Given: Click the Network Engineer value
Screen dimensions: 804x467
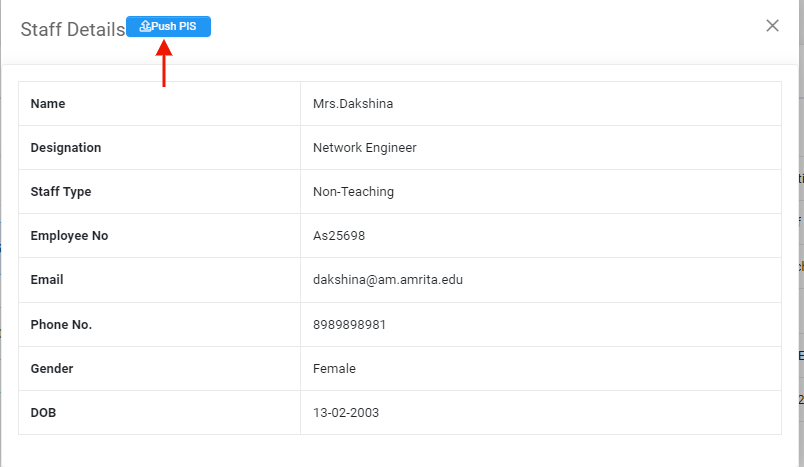Looking at the screenshot, I should (x=364, y=148).
